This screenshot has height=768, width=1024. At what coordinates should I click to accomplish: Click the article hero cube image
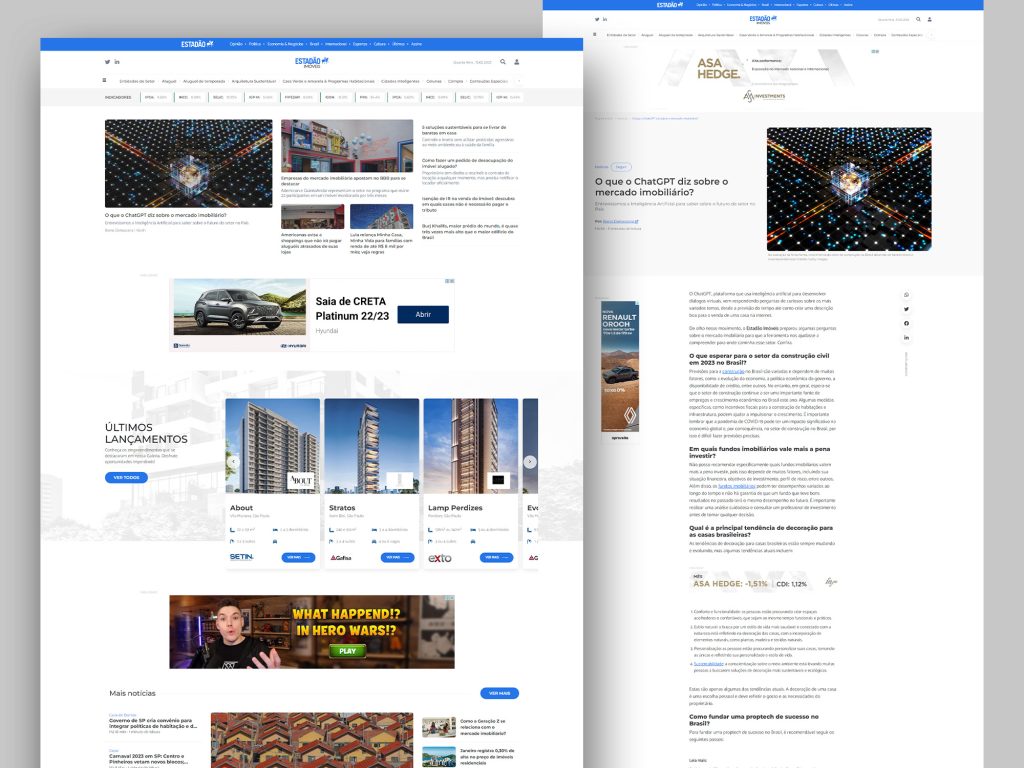849,189
